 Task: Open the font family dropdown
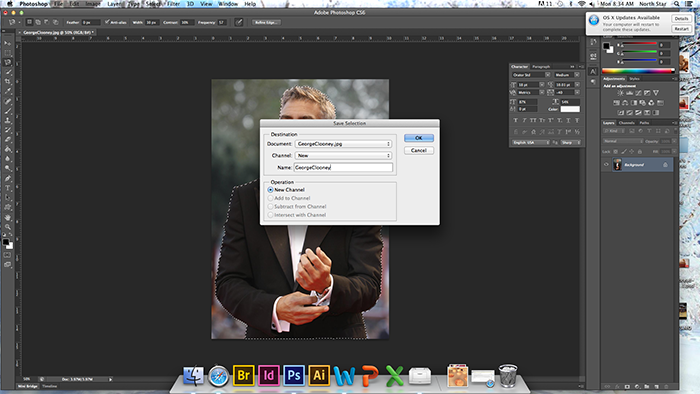click(531, 75)
